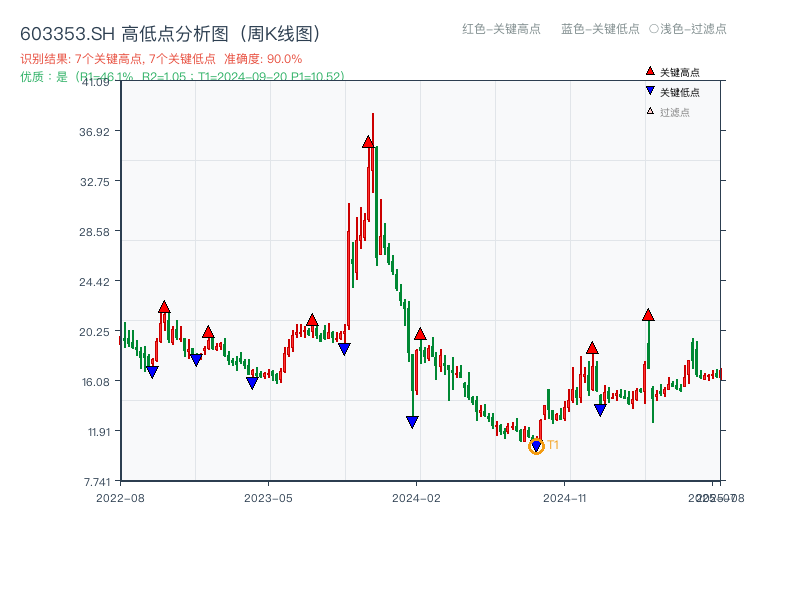Screen dimensions: 800x600
Task: Click the first blue key-low triangle after 2022-08
Action: point(151,371)
